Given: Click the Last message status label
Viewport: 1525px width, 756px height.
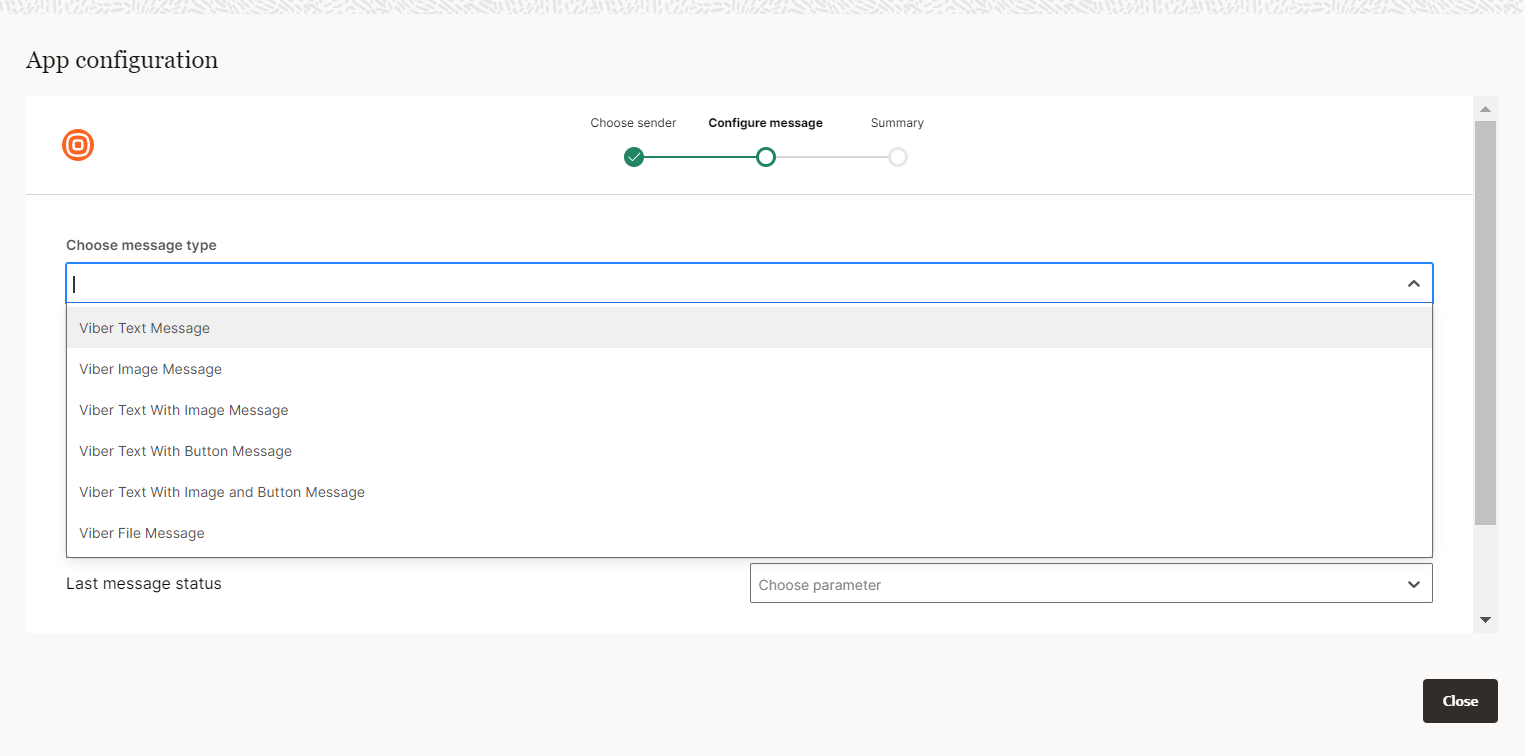Looking at the screenshot, I should (144, 583).
